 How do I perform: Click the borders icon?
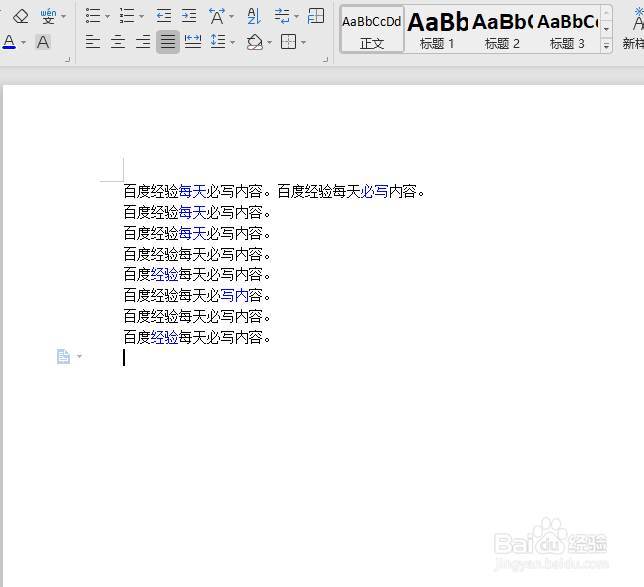(288, 42)
